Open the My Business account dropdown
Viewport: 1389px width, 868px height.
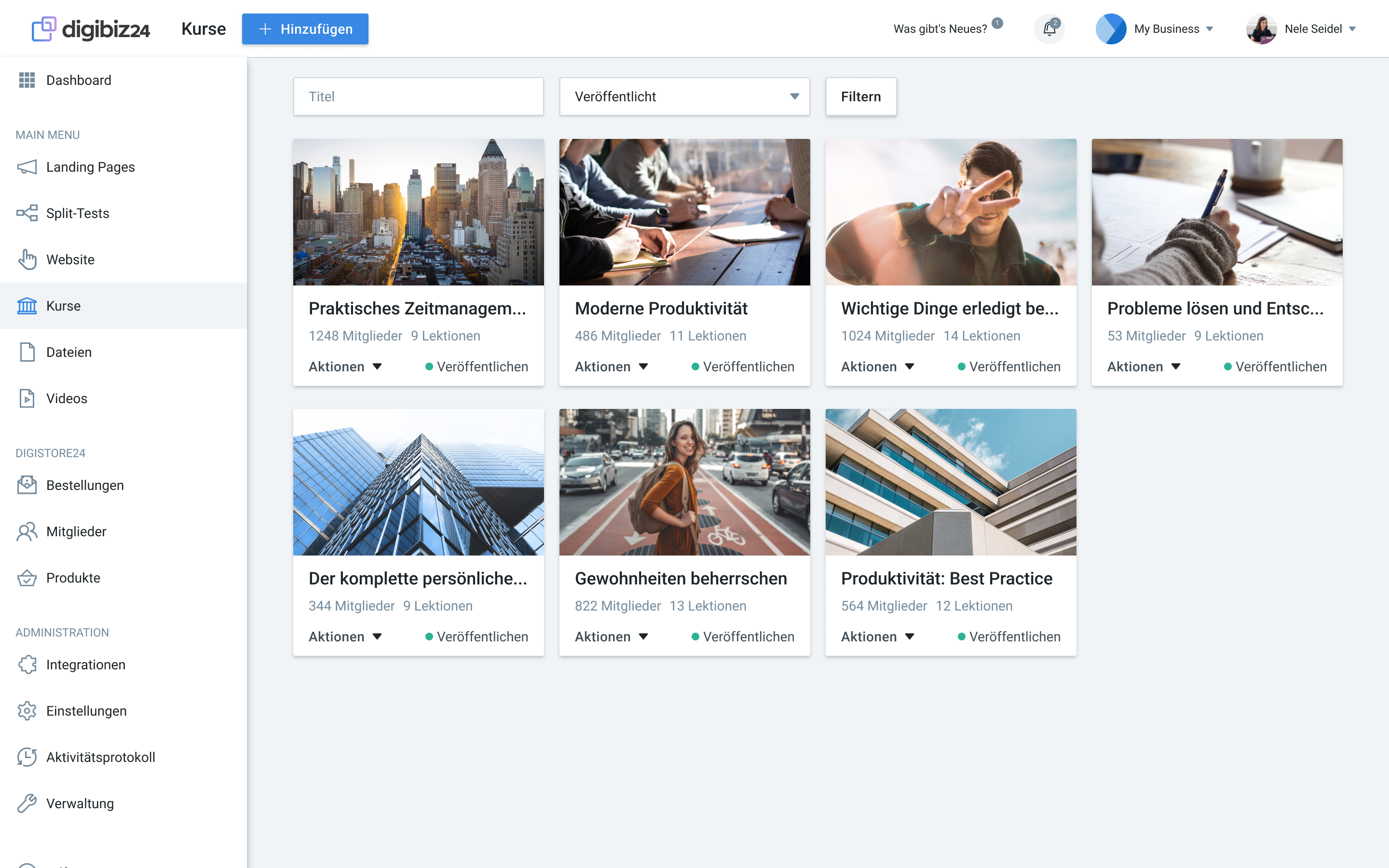pyautogui.click(x=1154, y=29)
